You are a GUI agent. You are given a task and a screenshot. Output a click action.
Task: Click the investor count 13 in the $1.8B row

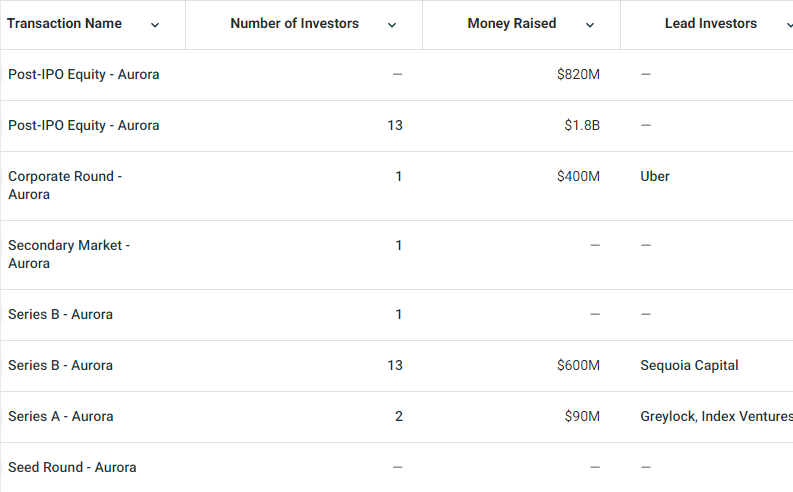(x=395, y=125)
